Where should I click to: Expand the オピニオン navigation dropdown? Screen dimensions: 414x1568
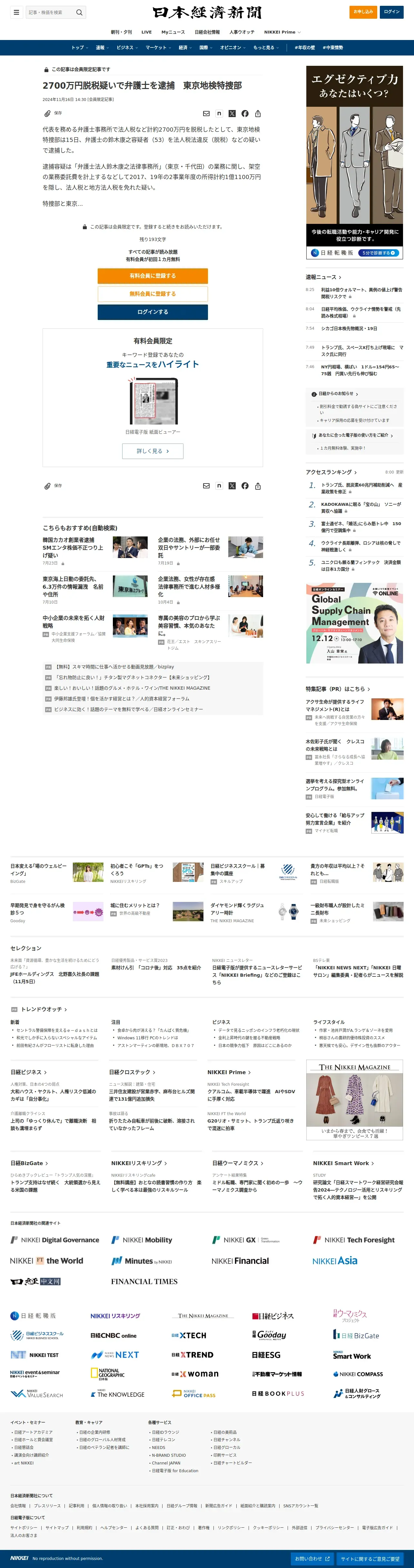coord(232,47)
